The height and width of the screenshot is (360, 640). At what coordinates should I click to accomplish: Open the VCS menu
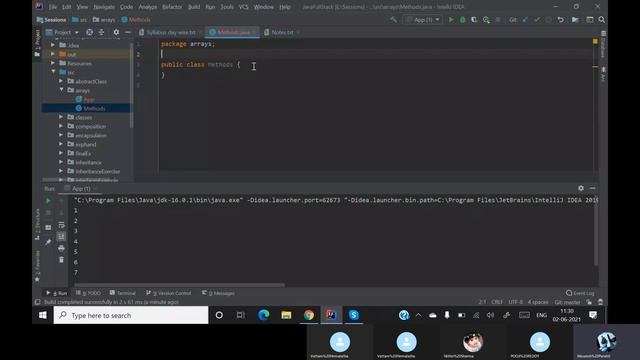(x=243, y=7)
